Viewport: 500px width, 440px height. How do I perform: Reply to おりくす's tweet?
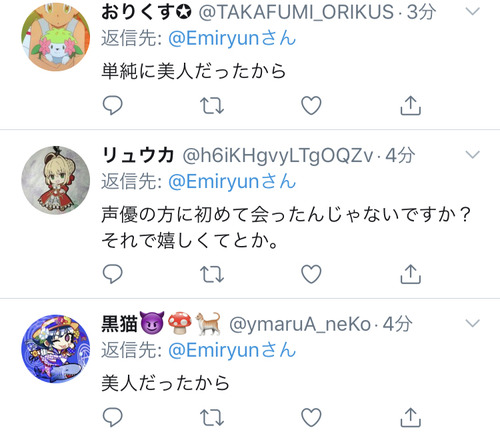(x=113, y=105)
